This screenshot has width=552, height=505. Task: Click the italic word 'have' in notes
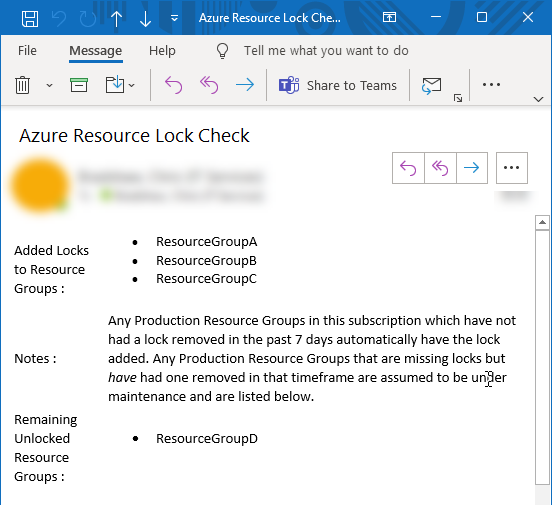(122, 378)
